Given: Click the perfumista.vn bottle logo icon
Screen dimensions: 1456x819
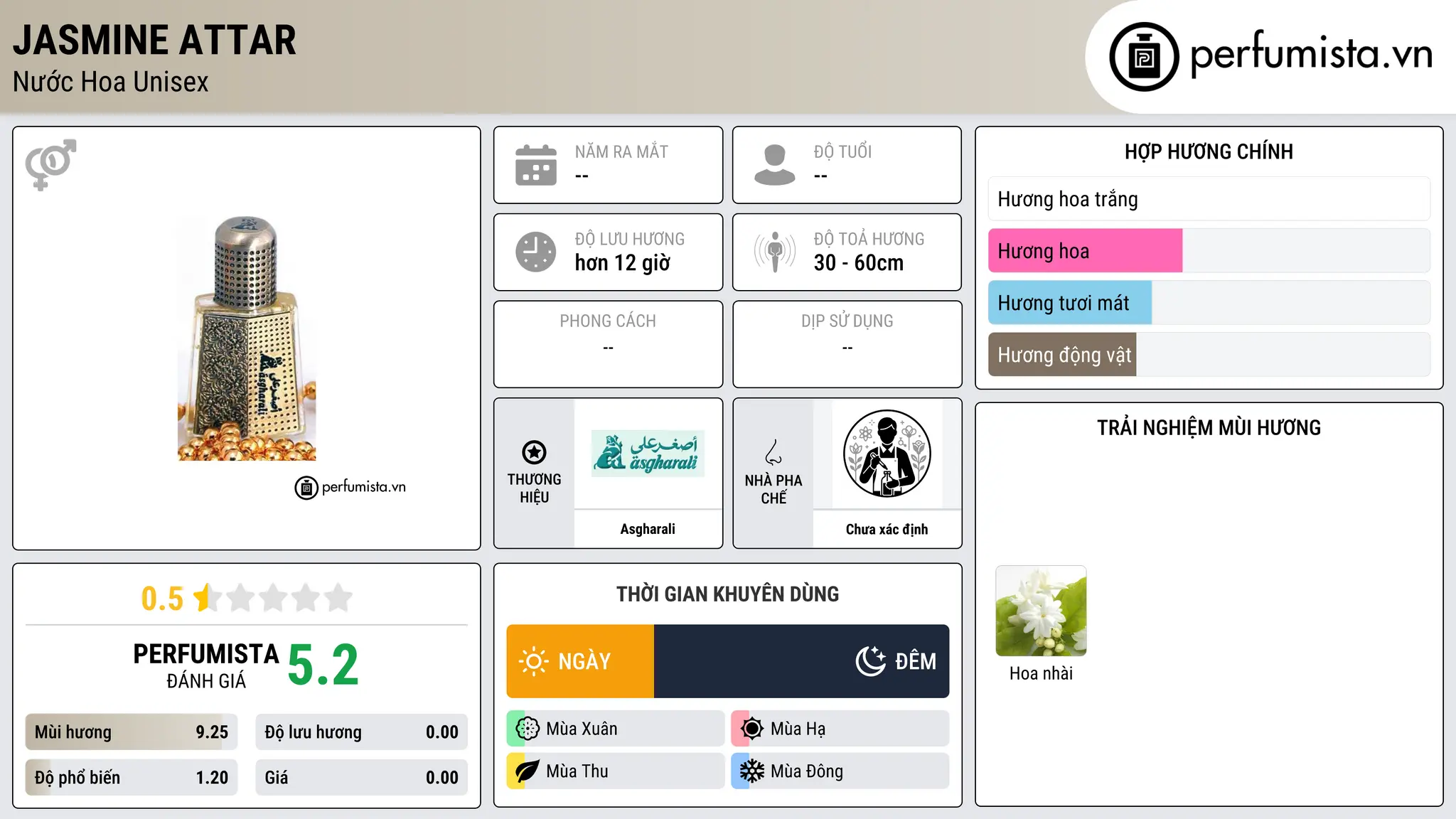Looking at the screenshot, I should click(1144, 57).
